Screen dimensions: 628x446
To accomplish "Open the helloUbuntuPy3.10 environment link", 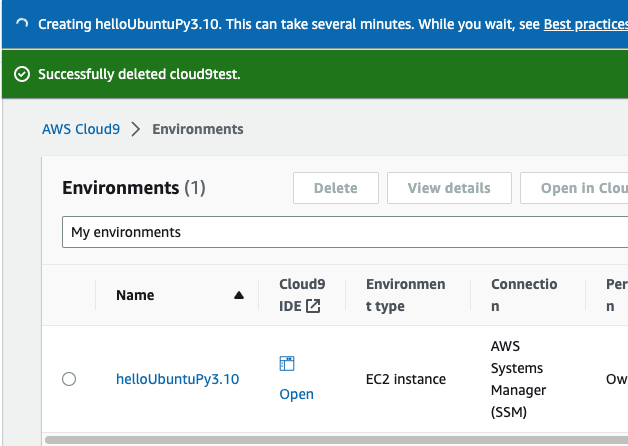I will coord(178,379).
